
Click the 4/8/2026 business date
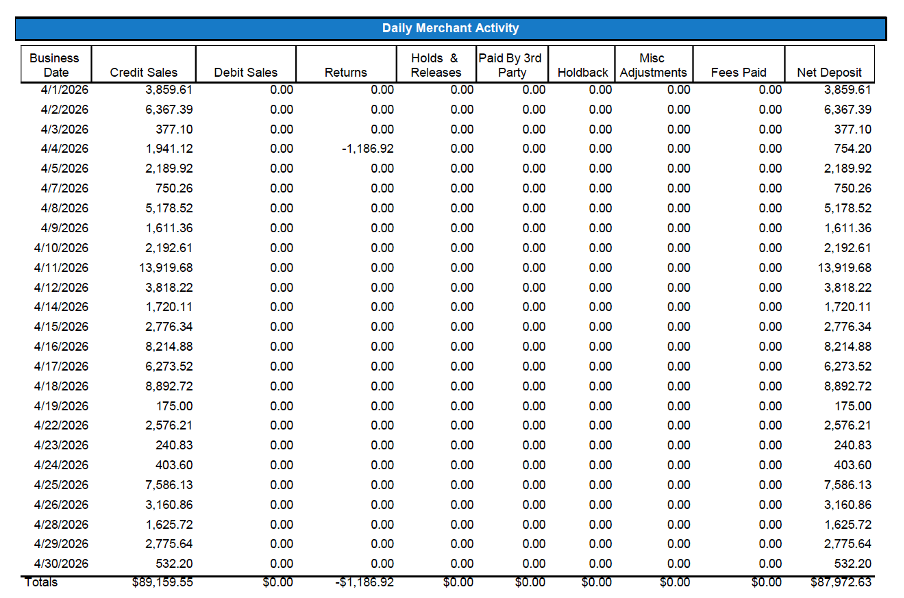65,208
